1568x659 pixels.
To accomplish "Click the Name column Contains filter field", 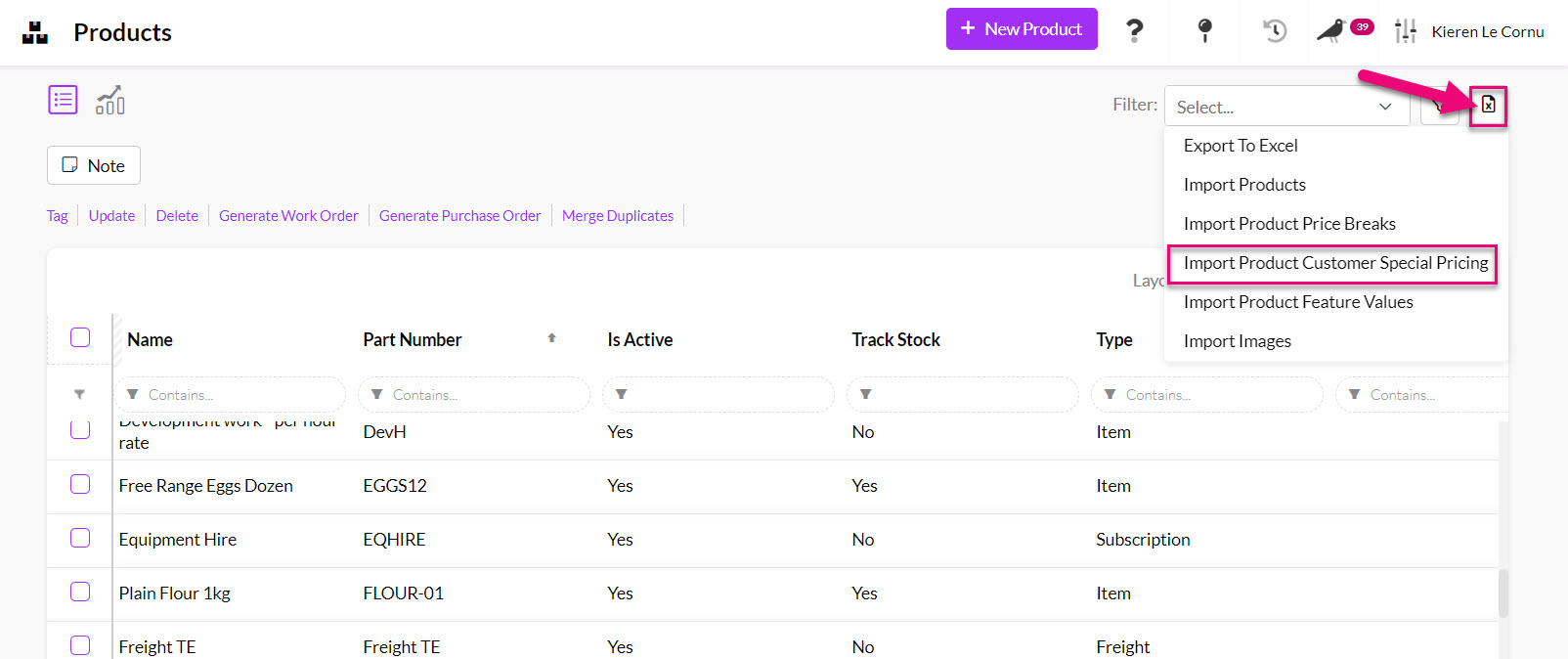I will [x=235, y=395].
